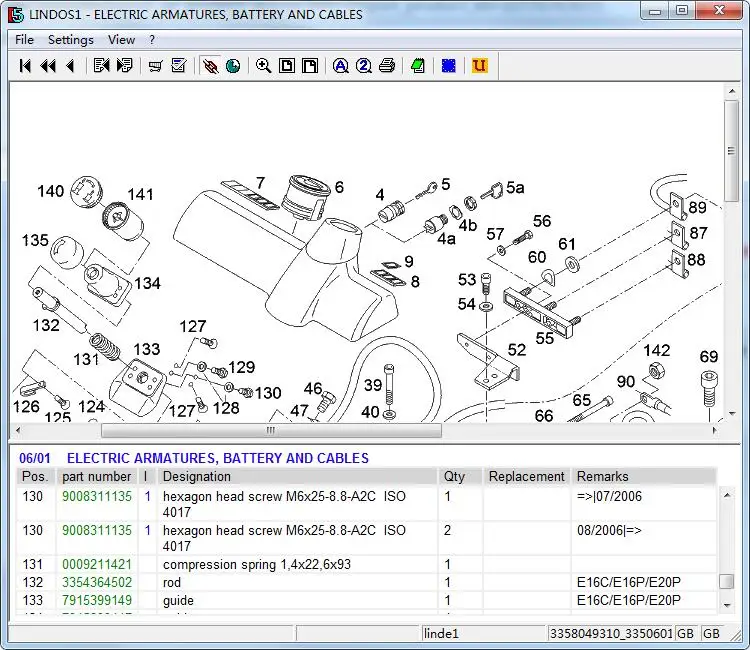Image resolution: width=750 pixels, height=650 pixels.
Task: Click part number 0009211421 for compression spring
Action: point(97,565)
